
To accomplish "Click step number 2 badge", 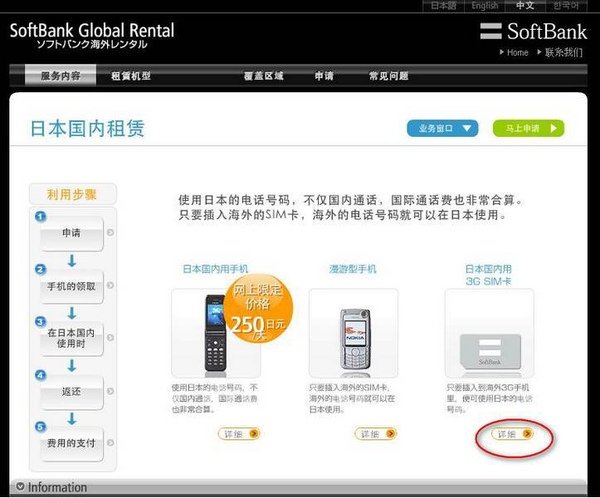I will coord(41,269).
